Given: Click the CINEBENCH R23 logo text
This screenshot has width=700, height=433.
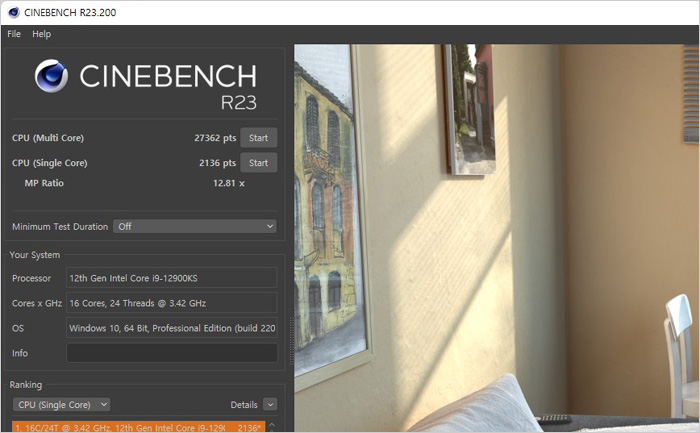Looking at the screenshot, I should tap(168, 86).
